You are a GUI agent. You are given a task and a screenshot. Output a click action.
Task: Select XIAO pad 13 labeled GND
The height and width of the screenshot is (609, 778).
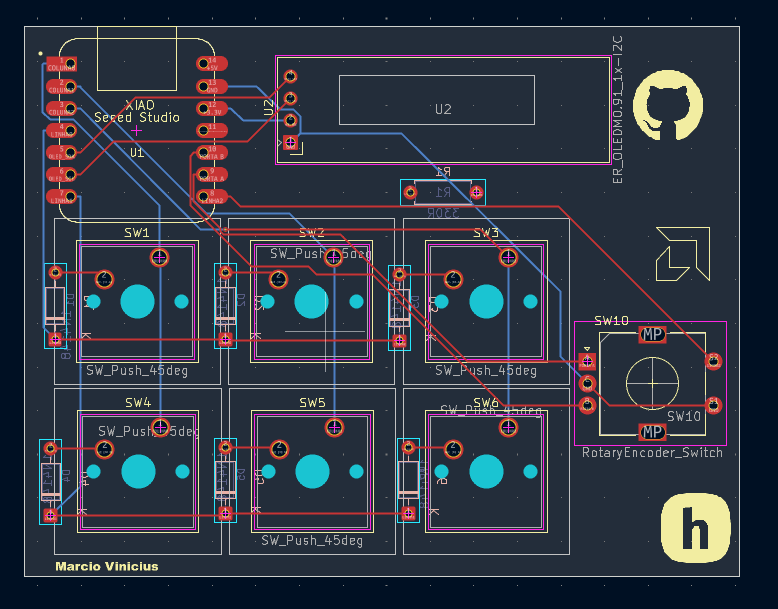(x=212, y=86)
